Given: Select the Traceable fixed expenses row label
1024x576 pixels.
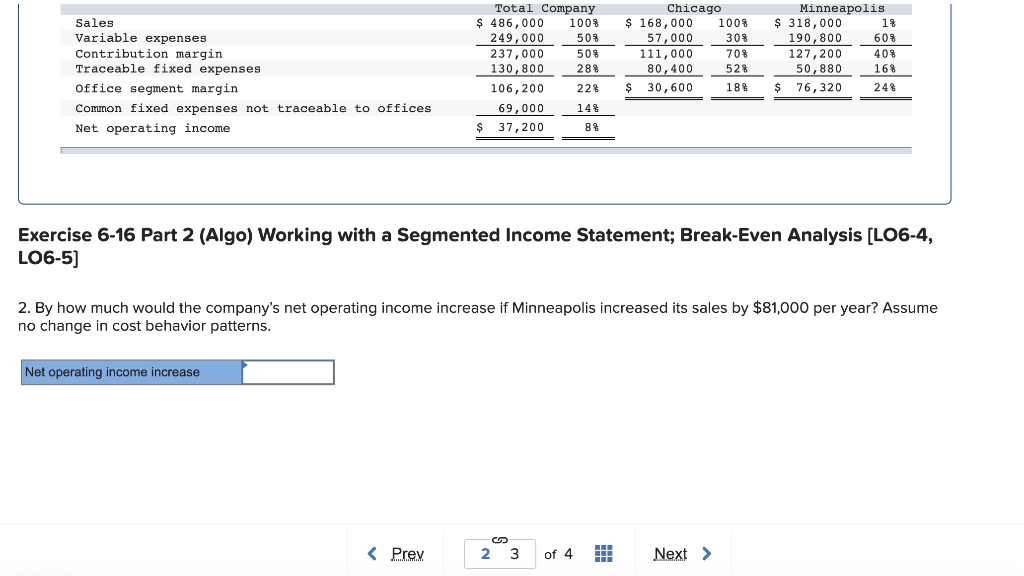Looking at the screenshot, I should click(168, 69).
